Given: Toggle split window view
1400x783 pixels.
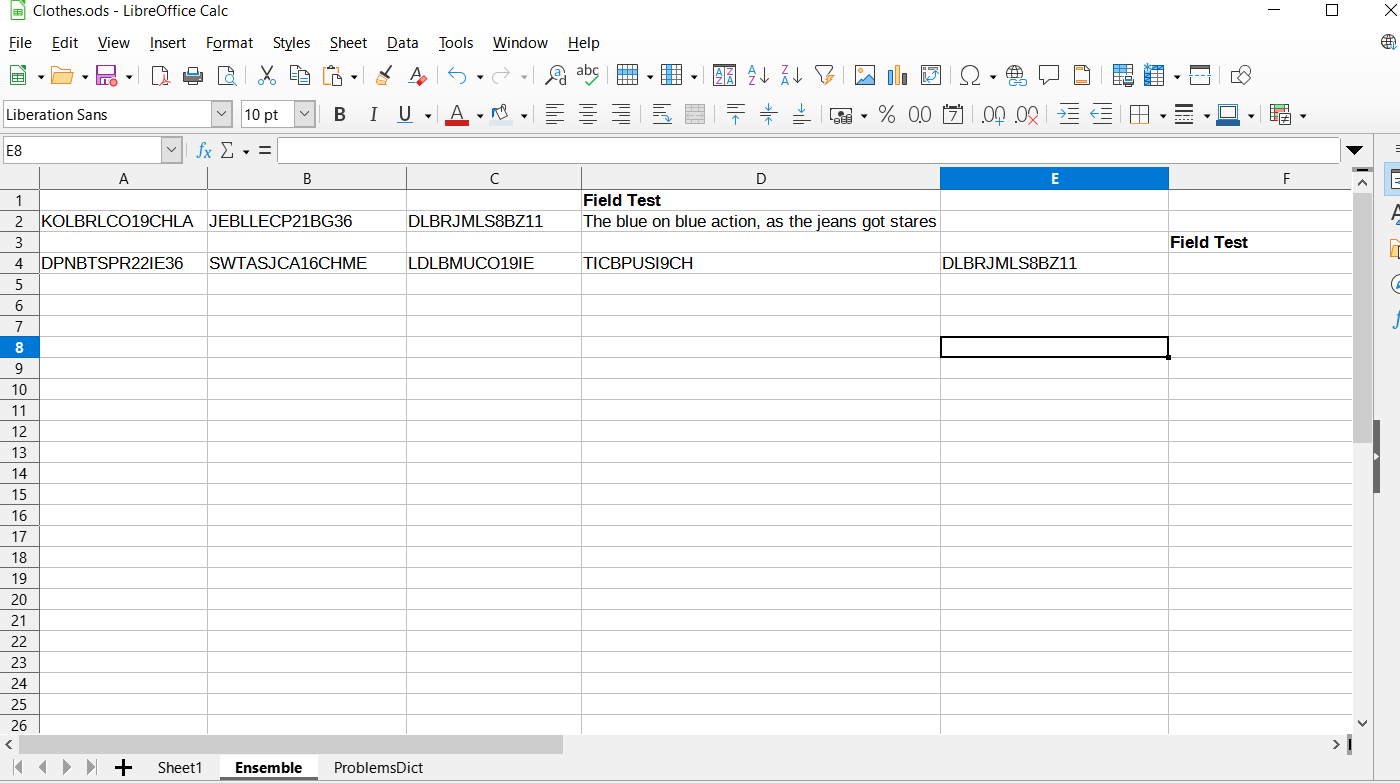Looking at the screenshot, I should pyautogui.click(x=1200, y=75).
